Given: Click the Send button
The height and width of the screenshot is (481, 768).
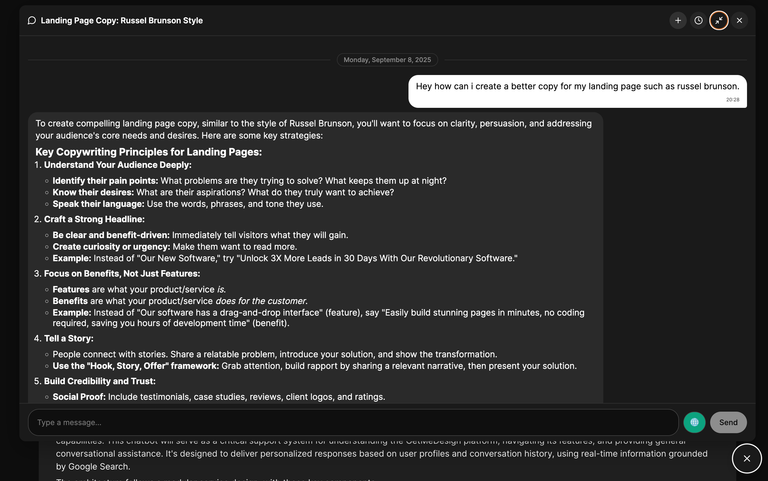Looking at the screenshot, I should pos(728,422).
